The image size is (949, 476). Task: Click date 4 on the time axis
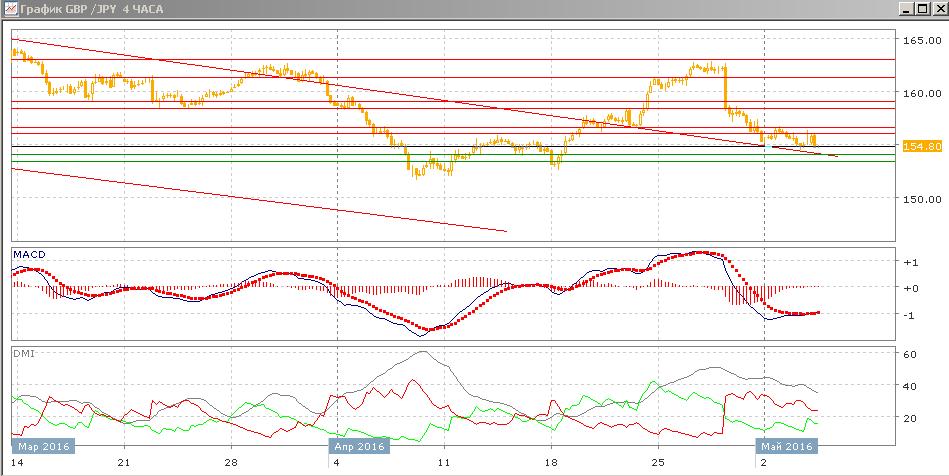(337, 463)
